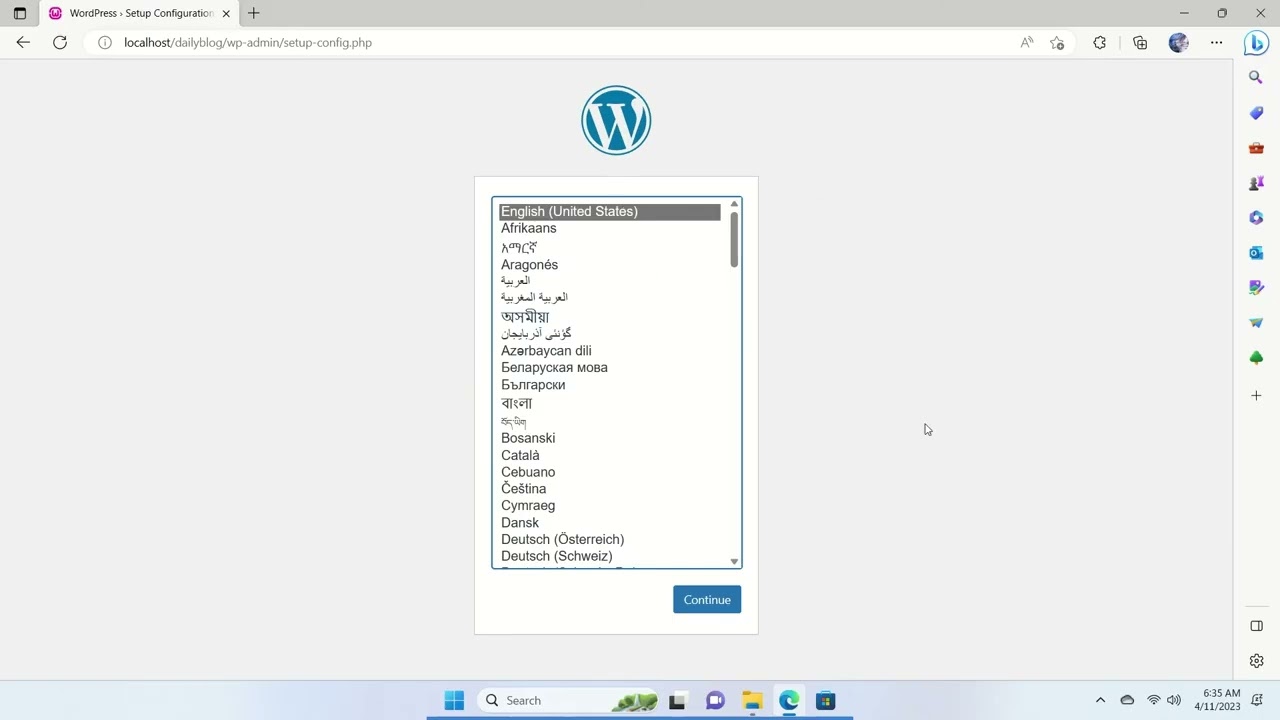1280x720 pixels.
Task: Open the browser profile avatar
Action: coord(1179,43)
